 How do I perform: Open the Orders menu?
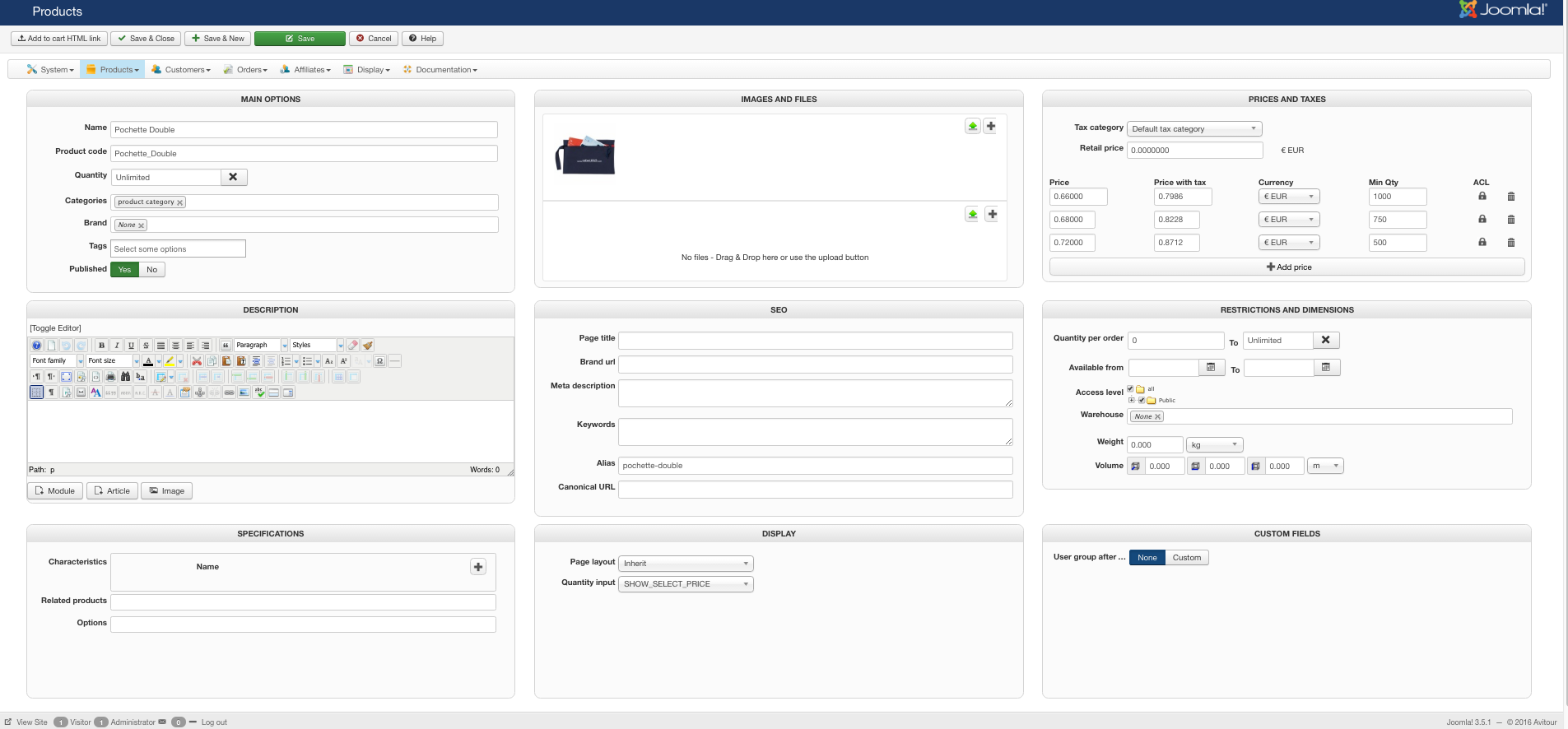[251, 70]
